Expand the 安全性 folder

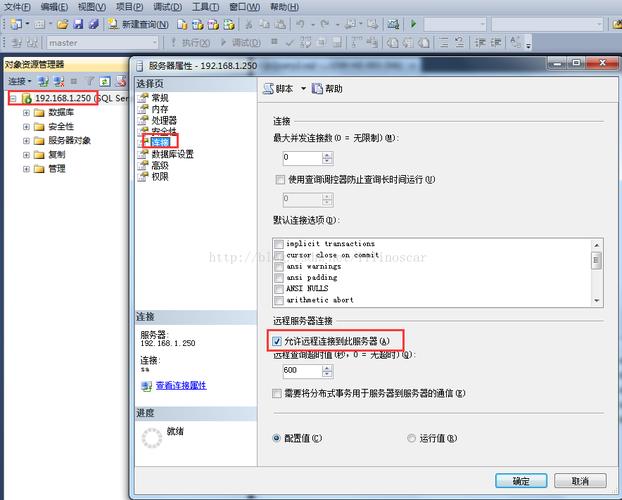pos(26,127)
